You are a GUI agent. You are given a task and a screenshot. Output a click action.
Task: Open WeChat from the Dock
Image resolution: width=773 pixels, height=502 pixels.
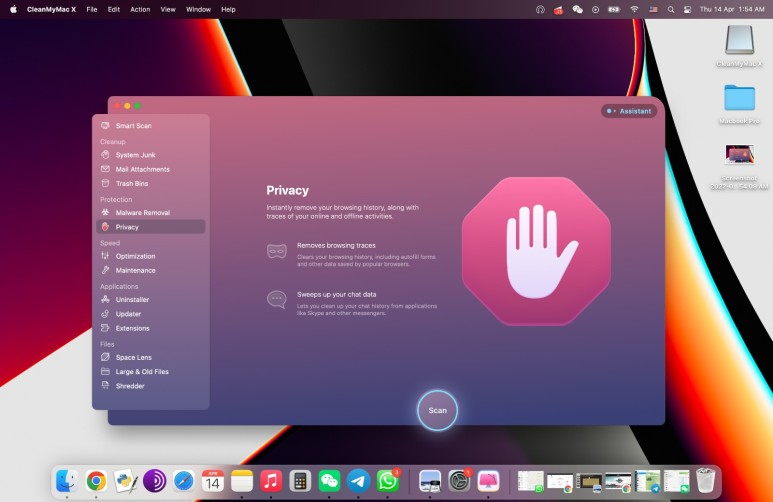(x=329, y=481)
